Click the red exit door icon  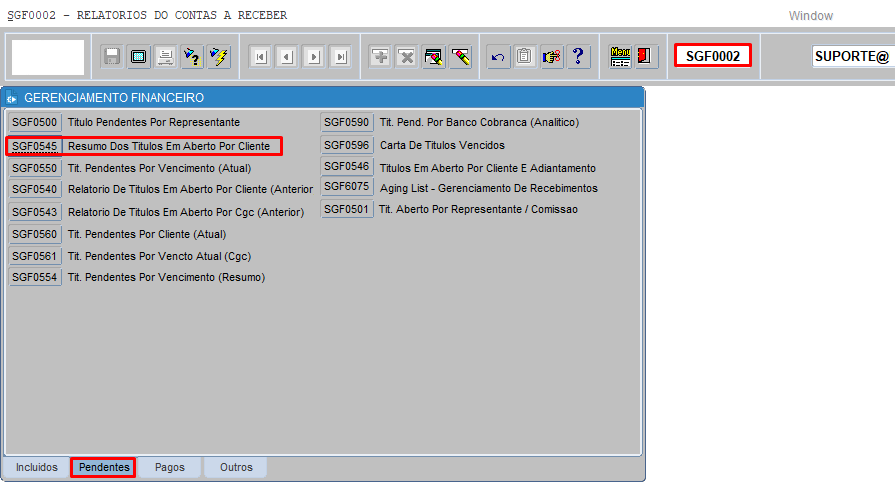(x=645, y=57)
